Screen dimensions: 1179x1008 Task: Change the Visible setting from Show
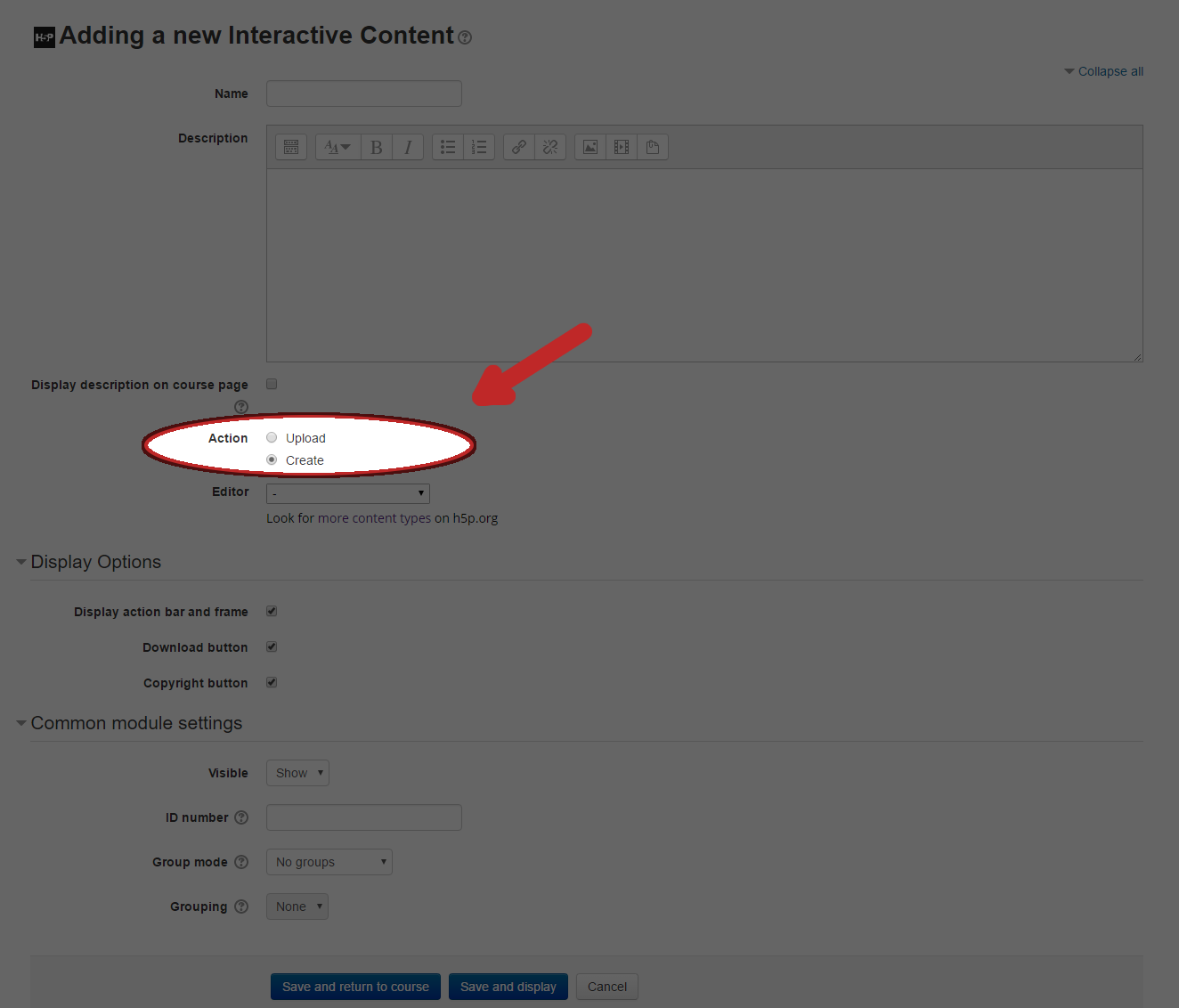(297, 772)
